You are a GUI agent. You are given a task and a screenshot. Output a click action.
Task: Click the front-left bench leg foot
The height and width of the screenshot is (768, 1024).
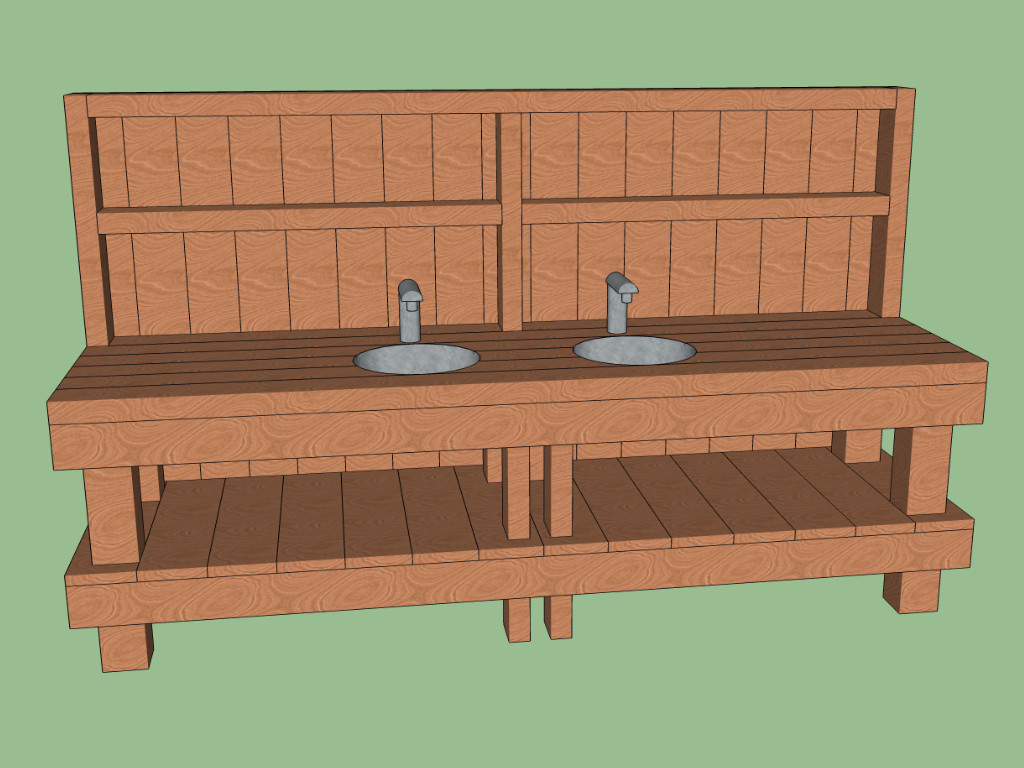pos(125,647)
